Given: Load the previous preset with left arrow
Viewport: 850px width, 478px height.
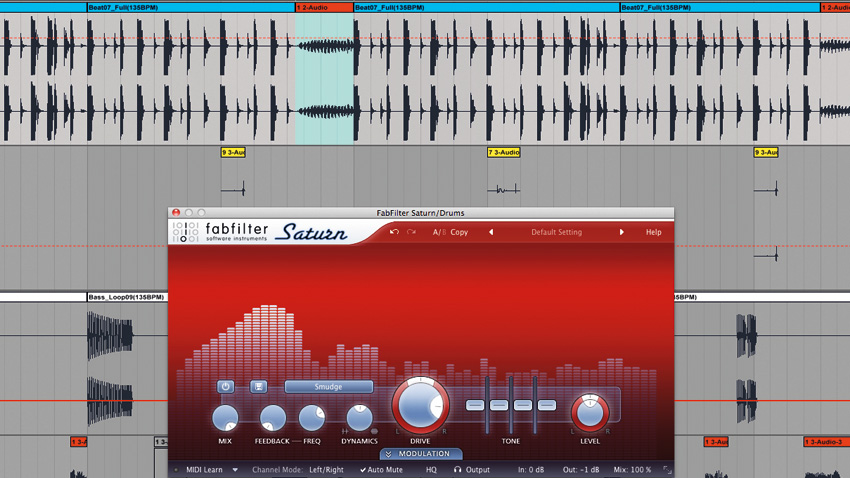Looking at the screenshot, I should 491,232.
